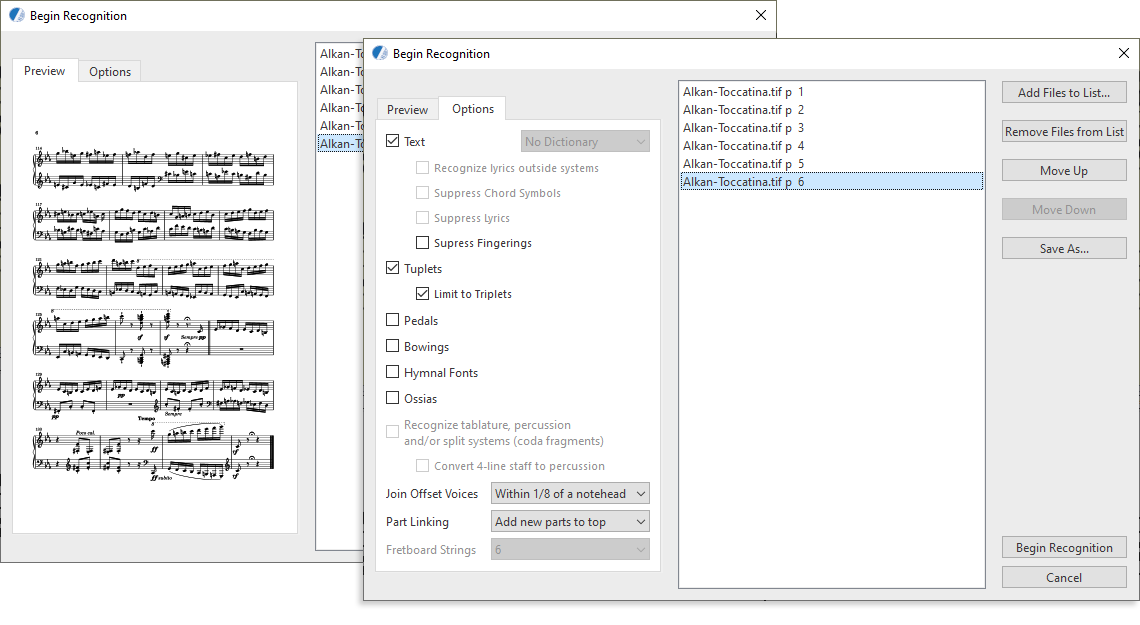Open the Part Linking dropdown
The height and width of the screenshot is (625, 1140).
[x=570, y=522]
